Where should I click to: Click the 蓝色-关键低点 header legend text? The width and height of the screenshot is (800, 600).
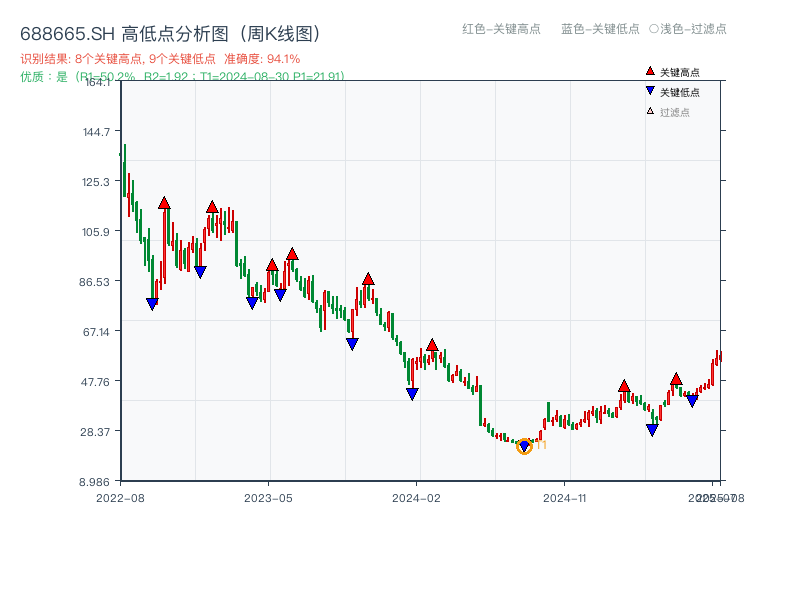click(x=600, y=29)
